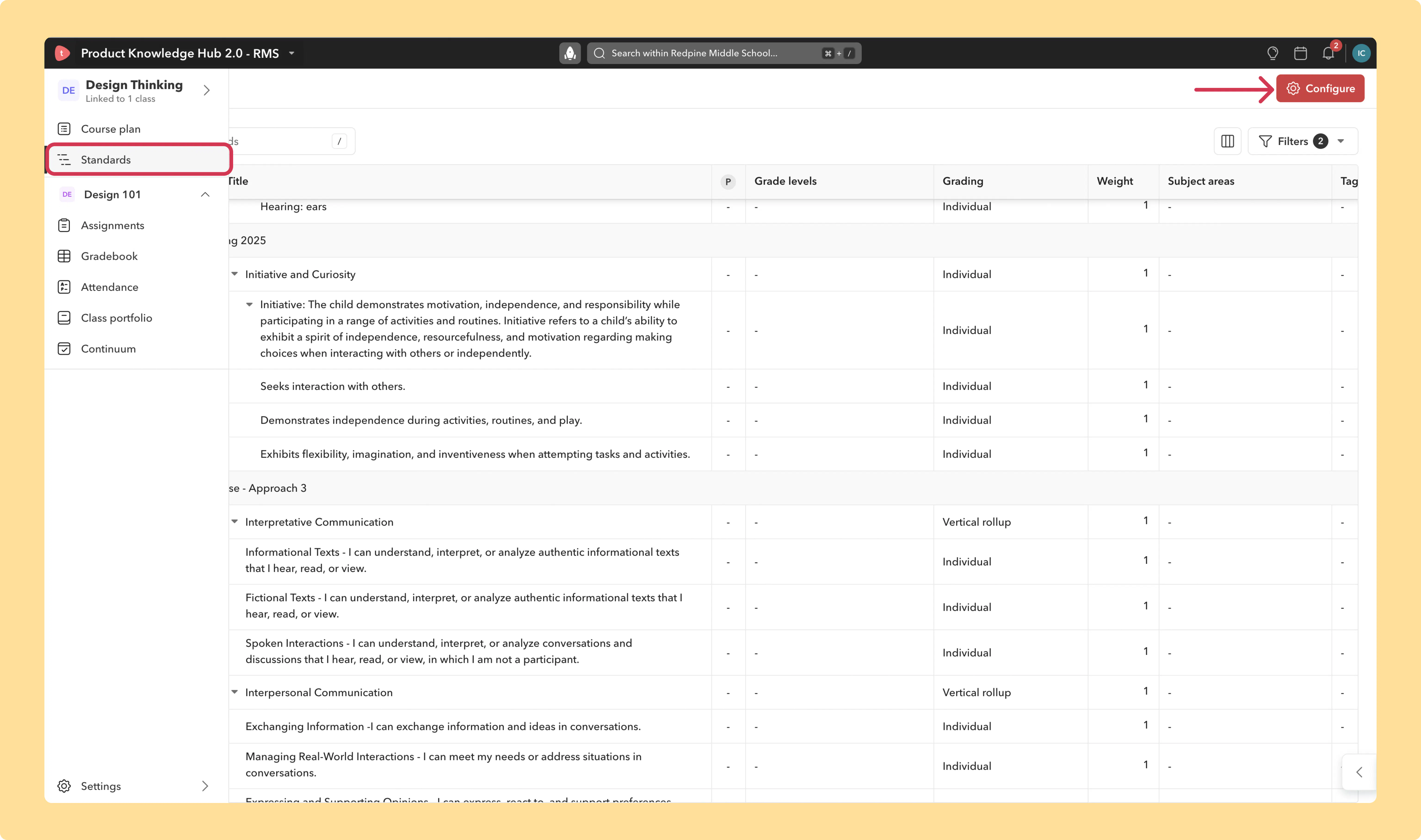1421x840 pixels.
Task: Open the rocket quick-launch icon
Action: pyautogui.click(x=570, y=53)
